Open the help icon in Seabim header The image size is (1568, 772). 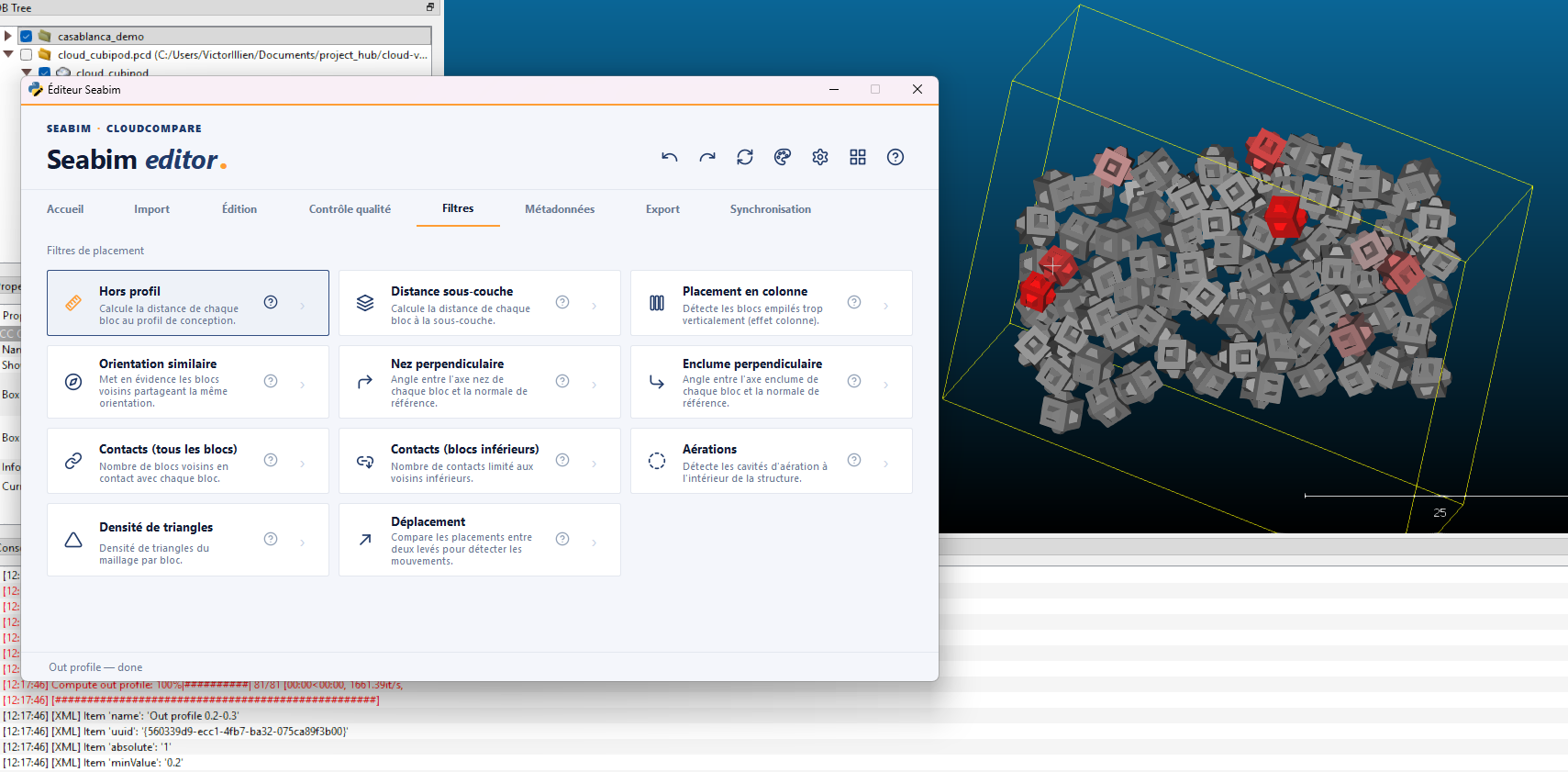(x=895, y=157)
